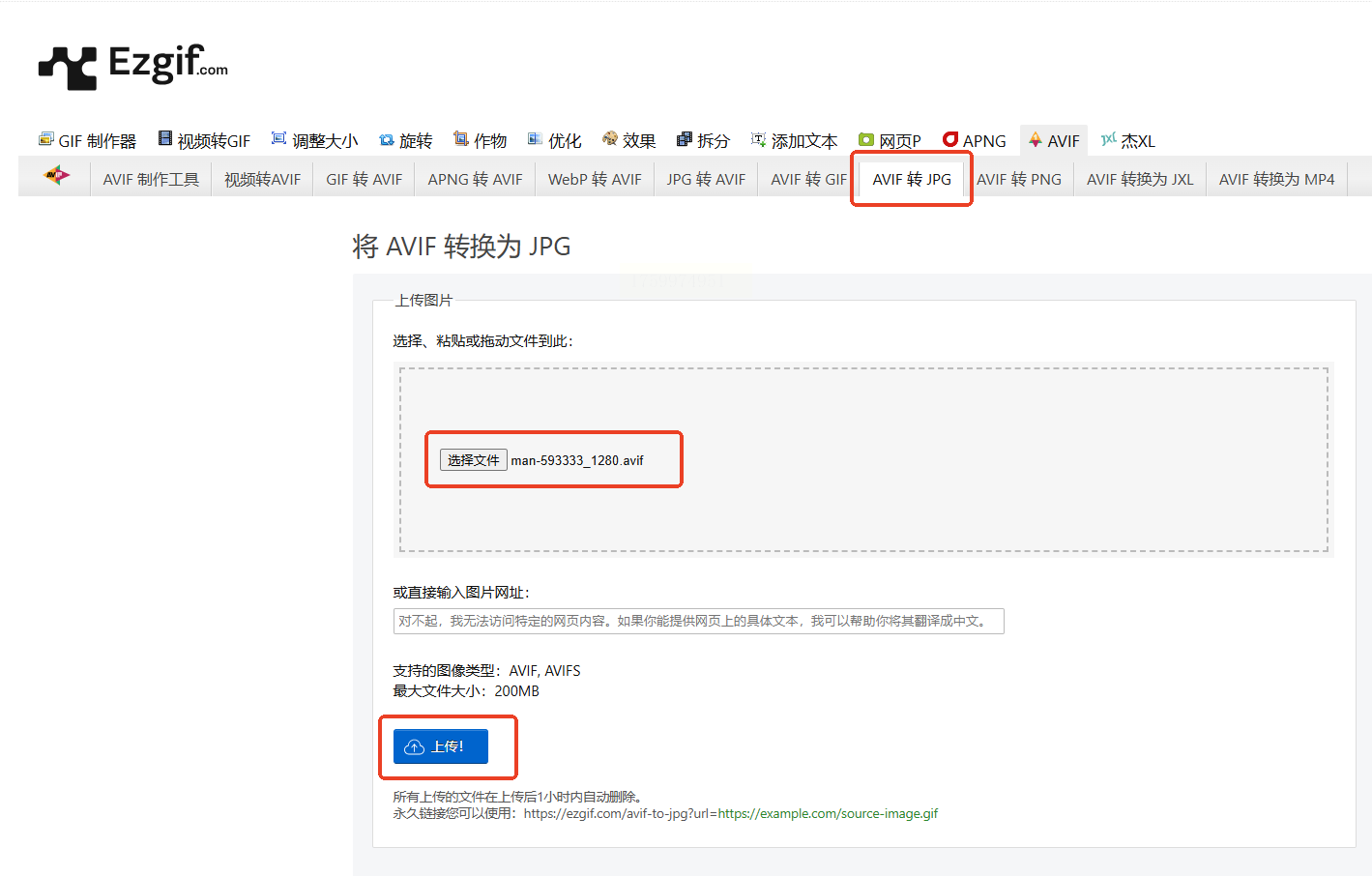Click the Ezgif.com logo

coord(133,66)
